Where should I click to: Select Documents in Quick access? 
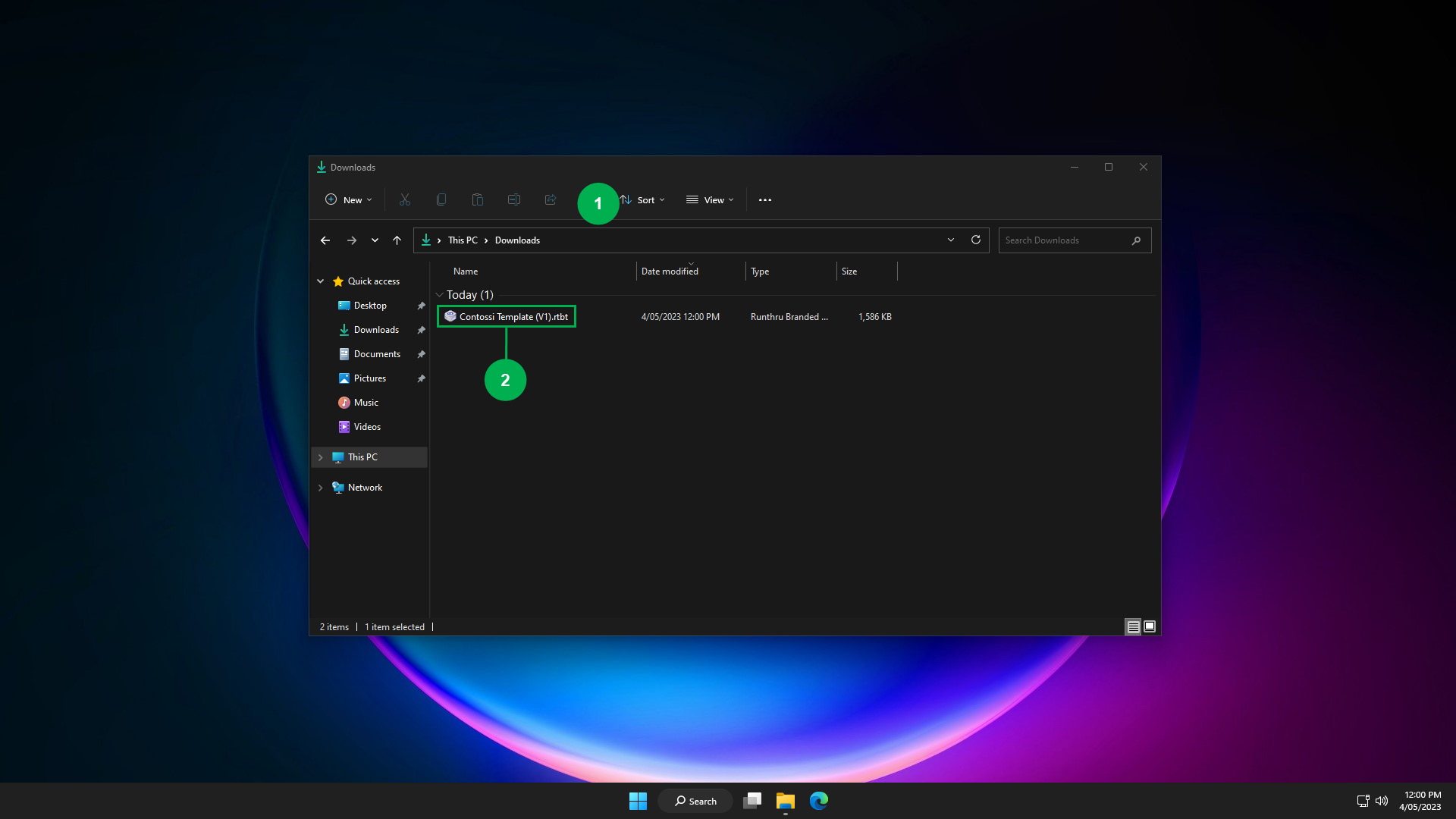377,354
